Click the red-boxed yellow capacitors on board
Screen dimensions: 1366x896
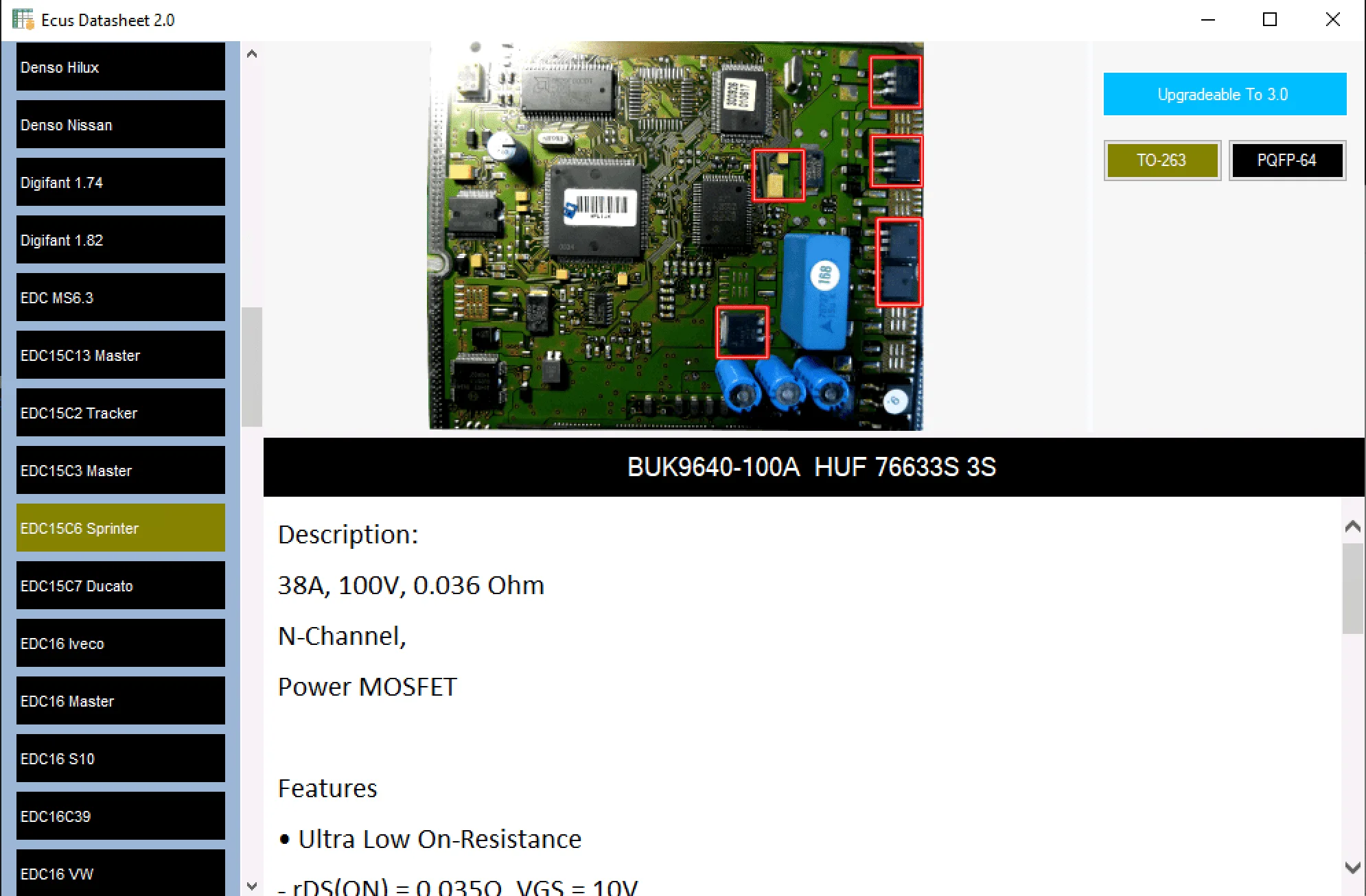click(778, 176)
